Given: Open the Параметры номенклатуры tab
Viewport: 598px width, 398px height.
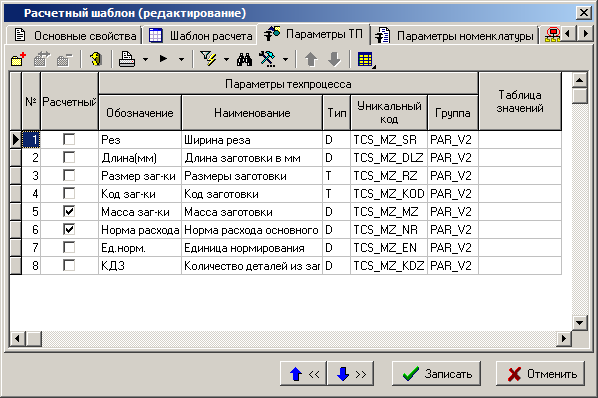Looking at the screenshot, I should [x=454, y=35].
